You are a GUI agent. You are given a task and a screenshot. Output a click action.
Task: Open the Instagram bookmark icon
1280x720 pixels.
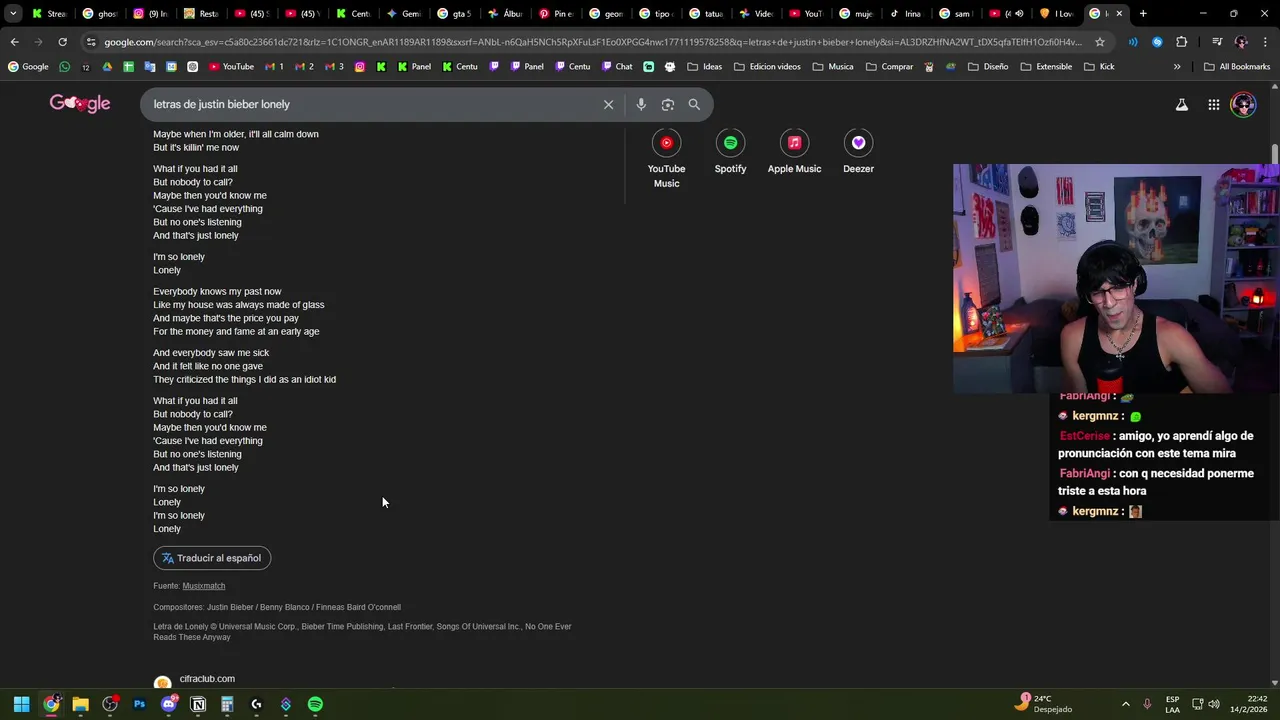pos(360,66)
